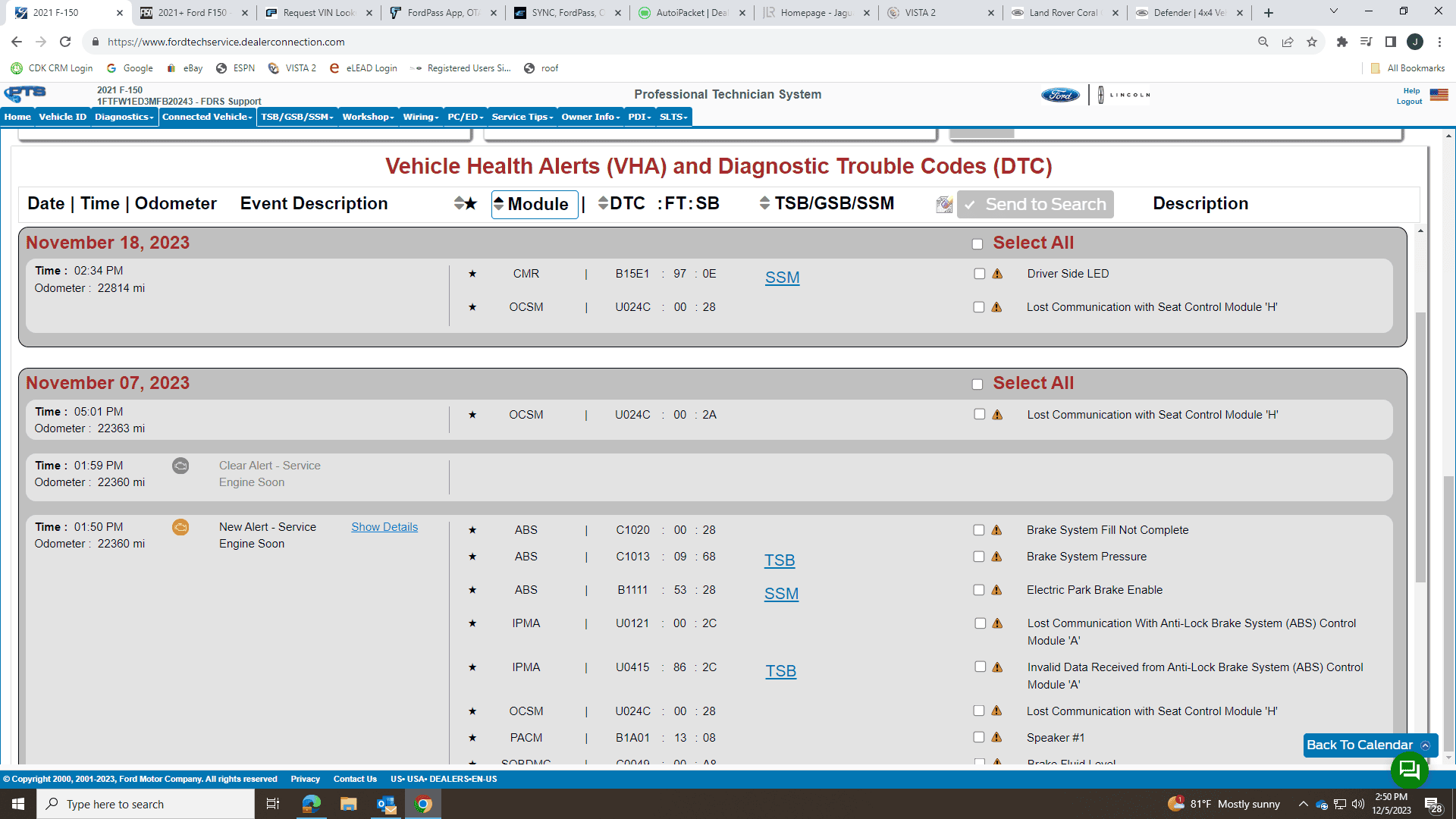Click the warning triangle beside Driver Side LED

997,273
